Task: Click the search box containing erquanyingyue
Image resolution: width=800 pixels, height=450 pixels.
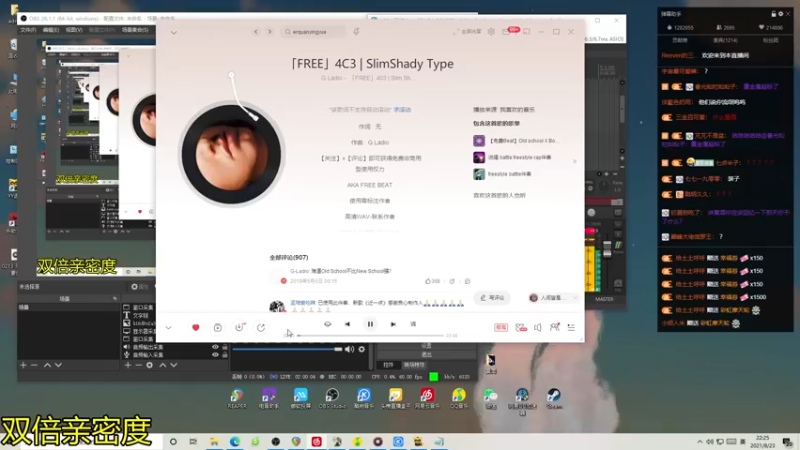Action: pyautogui.click(x=313, y=32)
